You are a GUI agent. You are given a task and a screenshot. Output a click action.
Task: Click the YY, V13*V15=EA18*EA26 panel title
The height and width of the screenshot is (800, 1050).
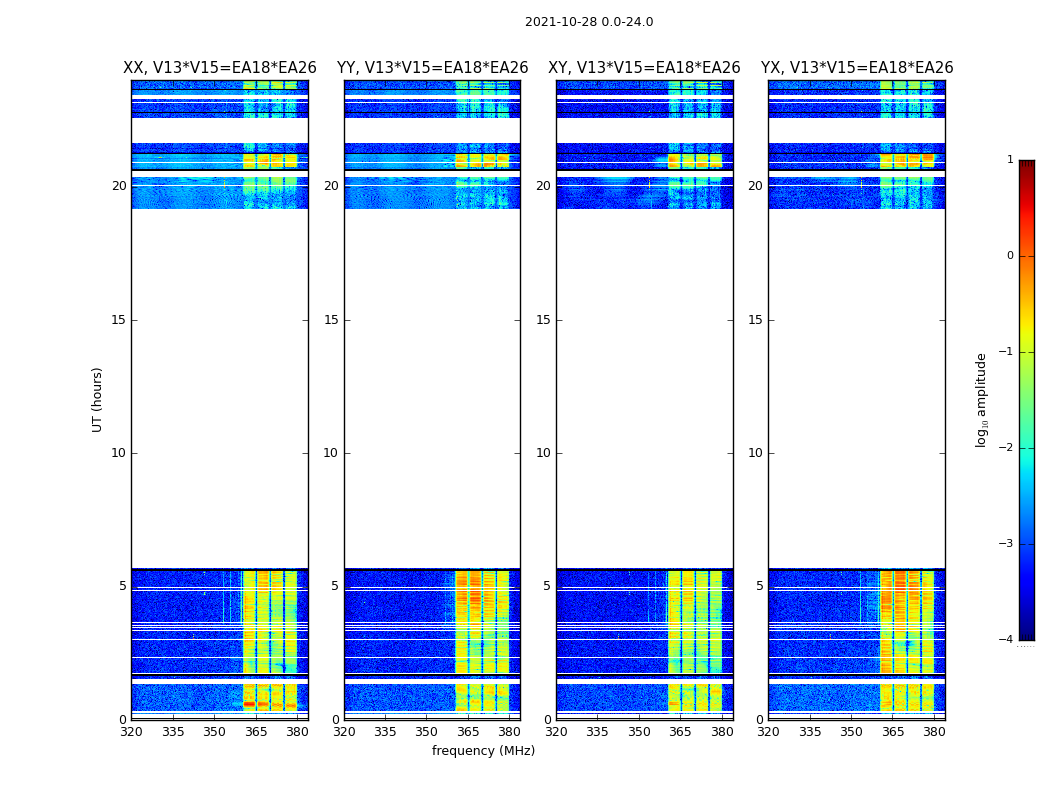point(433,68)
